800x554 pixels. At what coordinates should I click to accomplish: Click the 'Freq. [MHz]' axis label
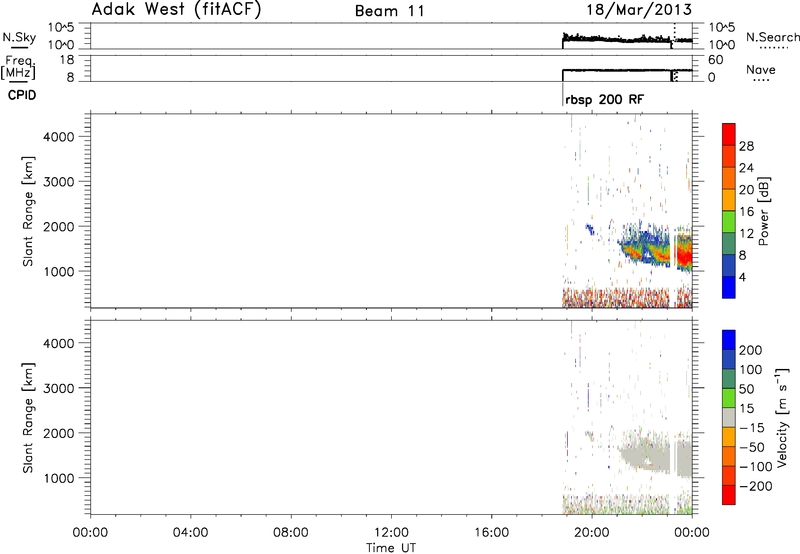(19, 67)
